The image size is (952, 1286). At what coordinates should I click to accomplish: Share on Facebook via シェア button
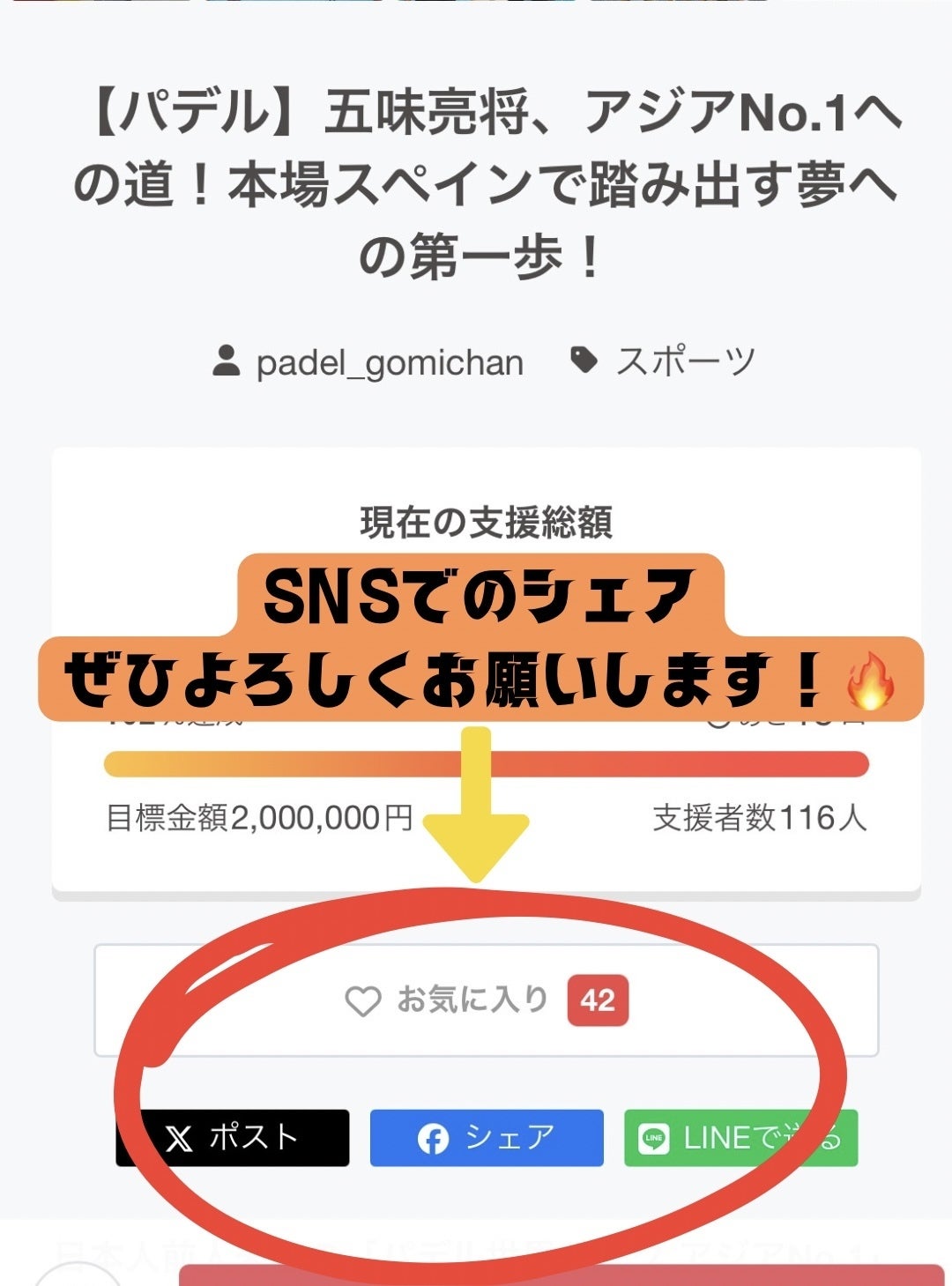[487, 1138]
